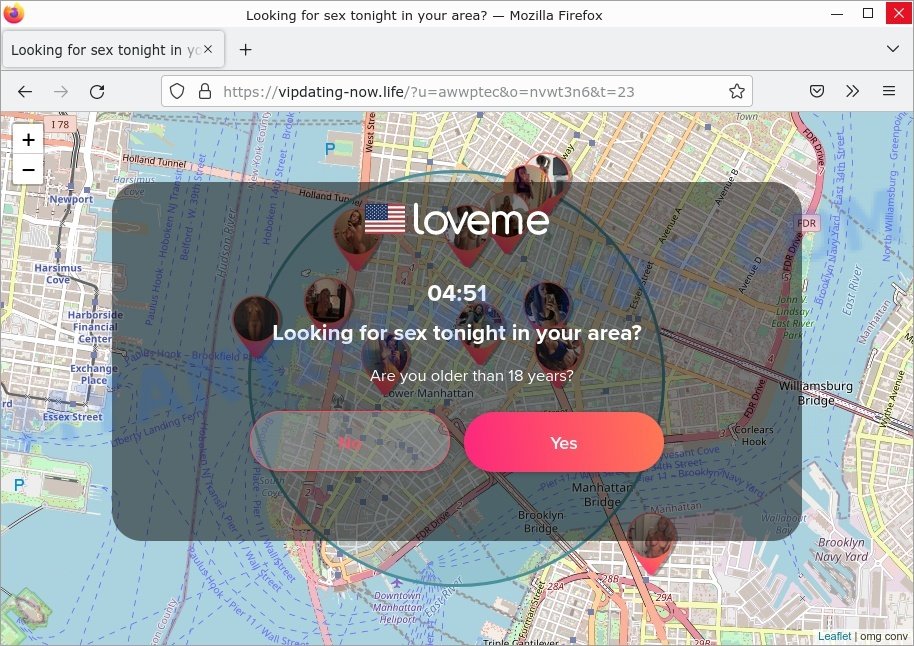Click the 'Are you older than 18 years?' text
The width and height of the screenshot is (914, 646).
(x=472, y=375)
